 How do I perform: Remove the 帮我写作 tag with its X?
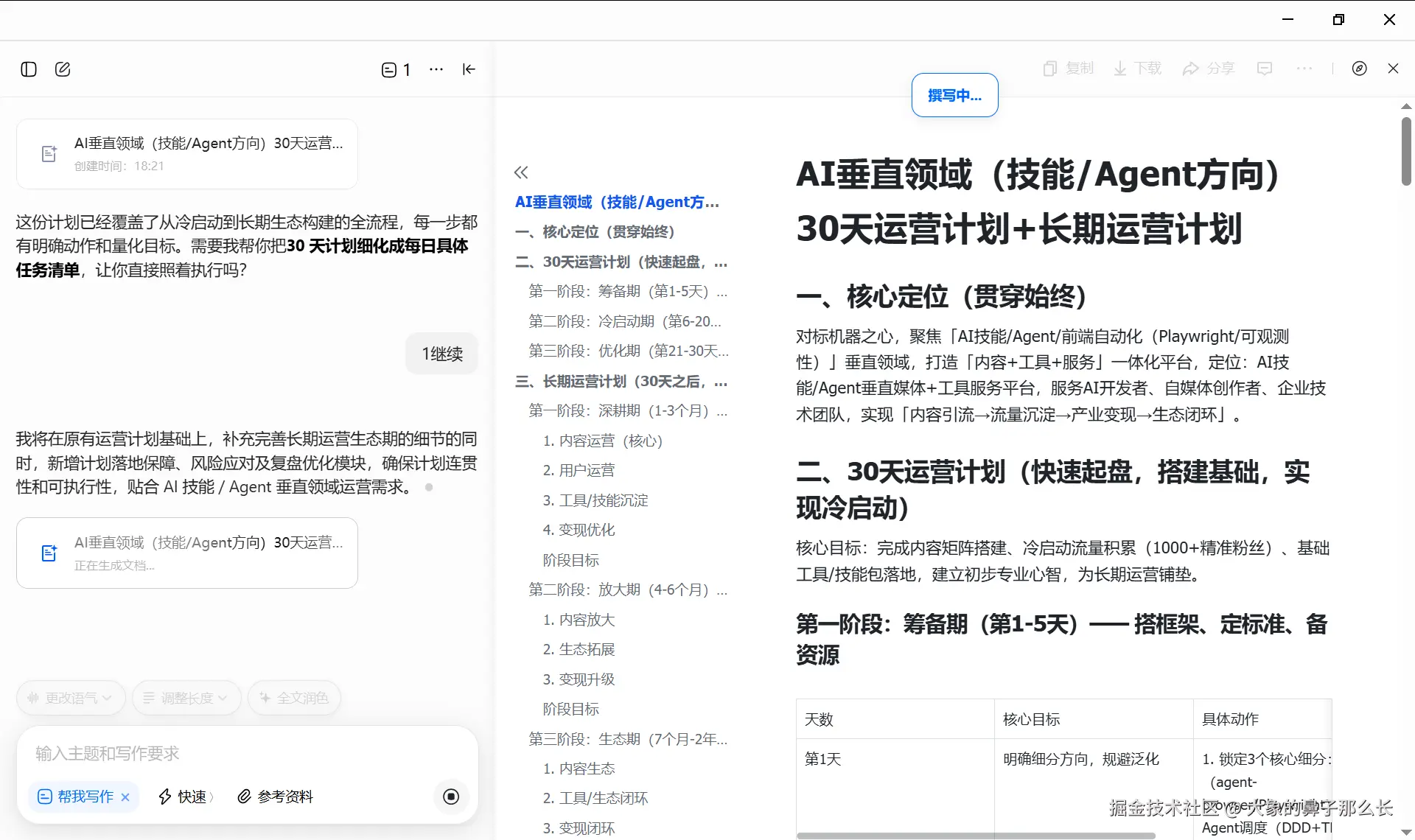pyautogui.click(x=125, y=797)
